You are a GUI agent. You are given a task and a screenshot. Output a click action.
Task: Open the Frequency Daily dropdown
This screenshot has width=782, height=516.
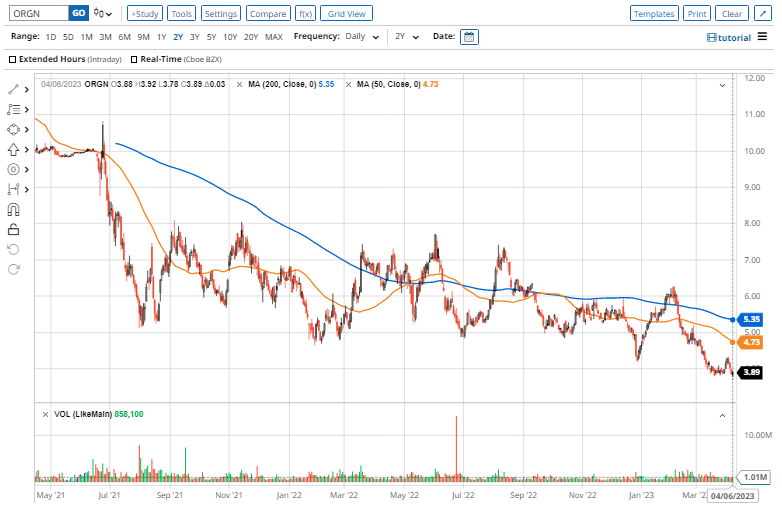pyautogui.click(x=362, y=36)
